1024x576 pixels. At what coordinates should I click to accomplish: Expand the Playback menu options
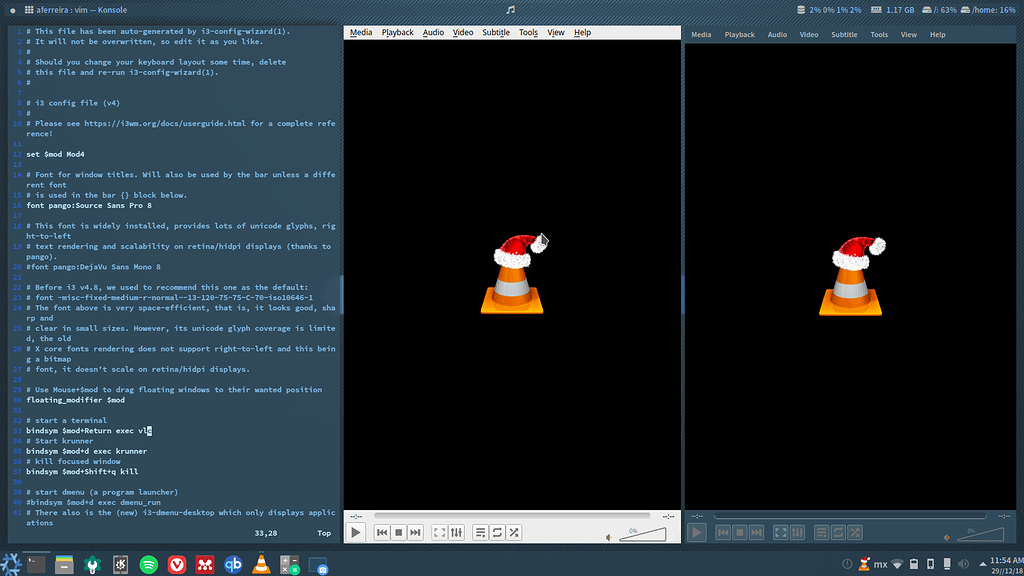(398, 32)
